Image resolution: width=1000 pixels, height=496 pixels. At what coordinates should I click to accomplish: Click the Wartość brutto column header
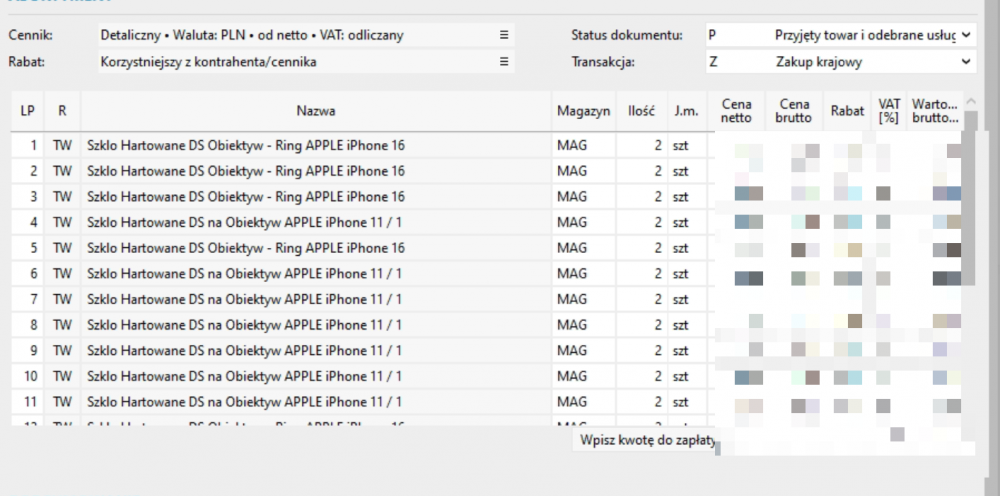pos(935,111)
